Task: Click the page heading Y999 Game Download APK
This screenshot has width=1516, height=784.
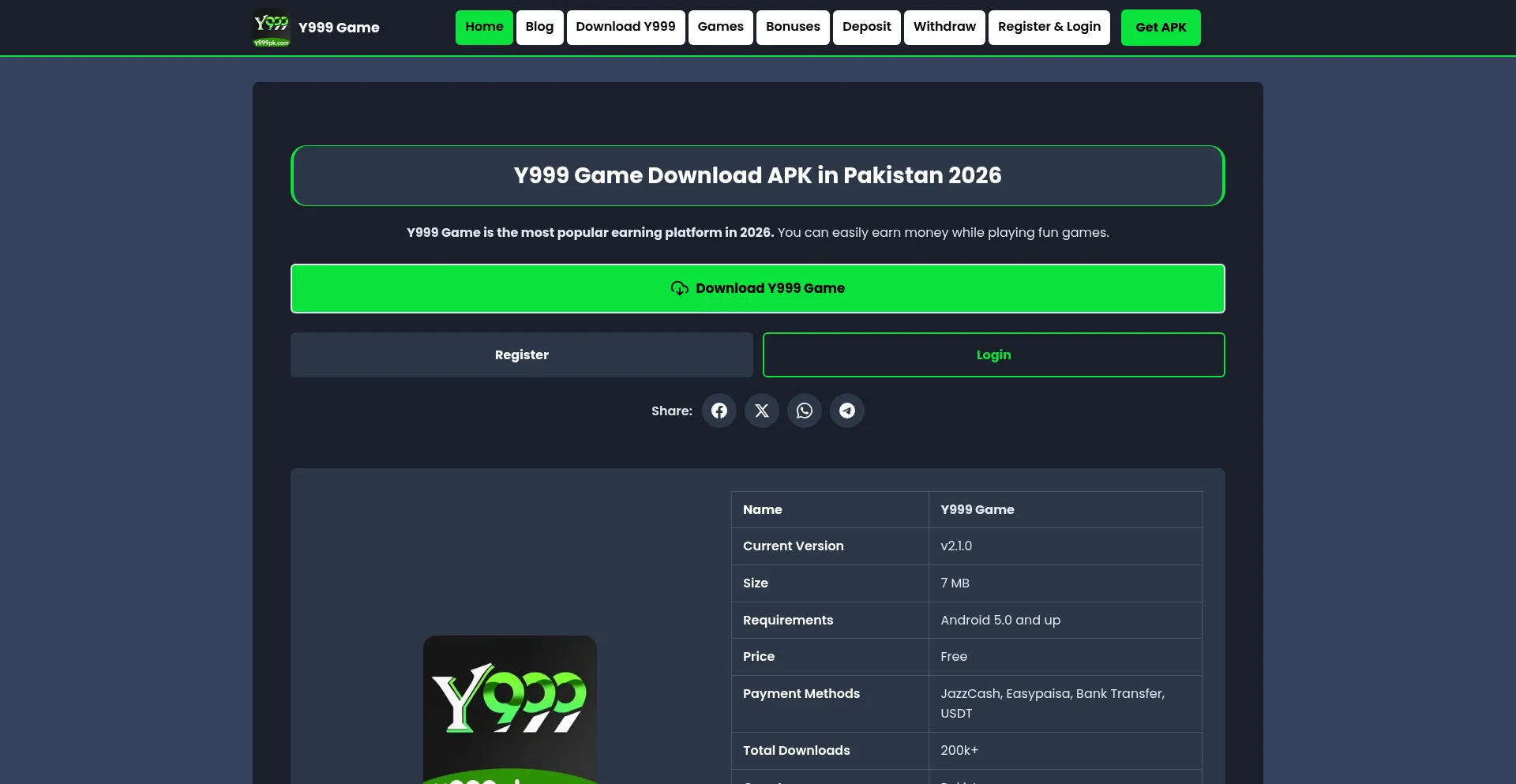Action: click(758, 175)
